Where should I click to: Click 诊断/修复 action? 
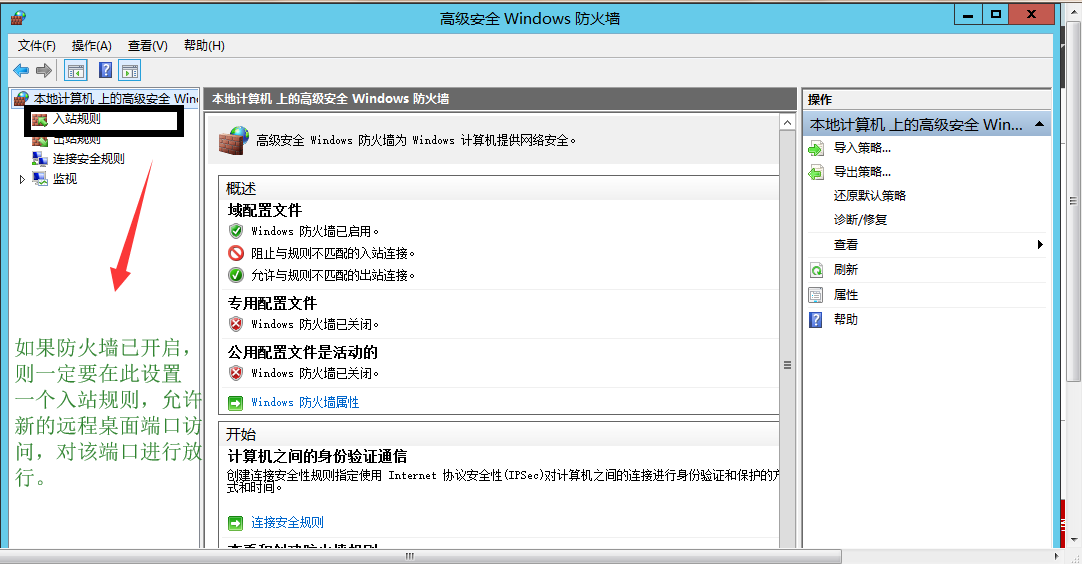coord(860,220)
